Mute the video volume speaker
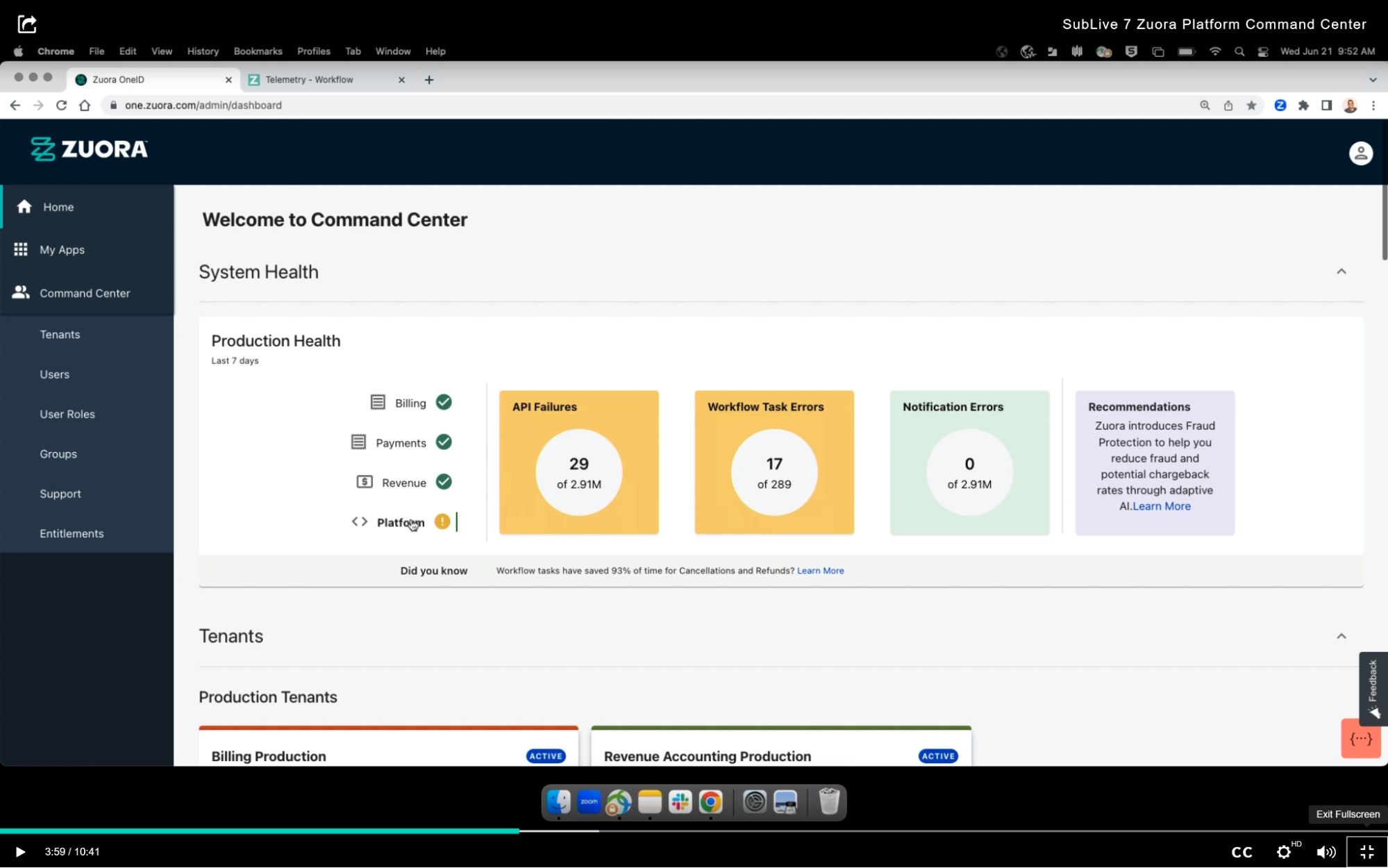Viewport: 1388px width, 868px height. coord(1326,852)
